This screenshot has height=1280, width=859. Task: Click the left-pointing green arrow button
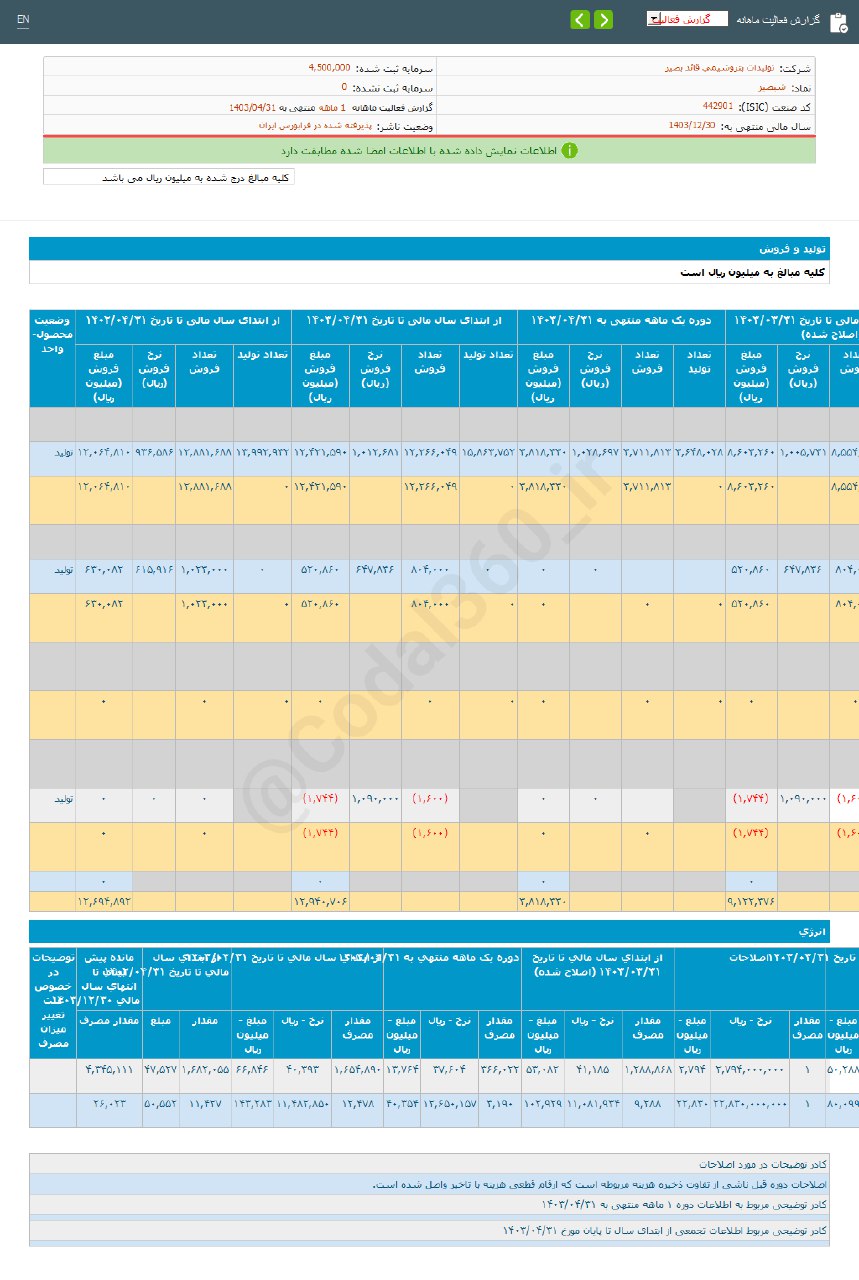tap(580, 20)
